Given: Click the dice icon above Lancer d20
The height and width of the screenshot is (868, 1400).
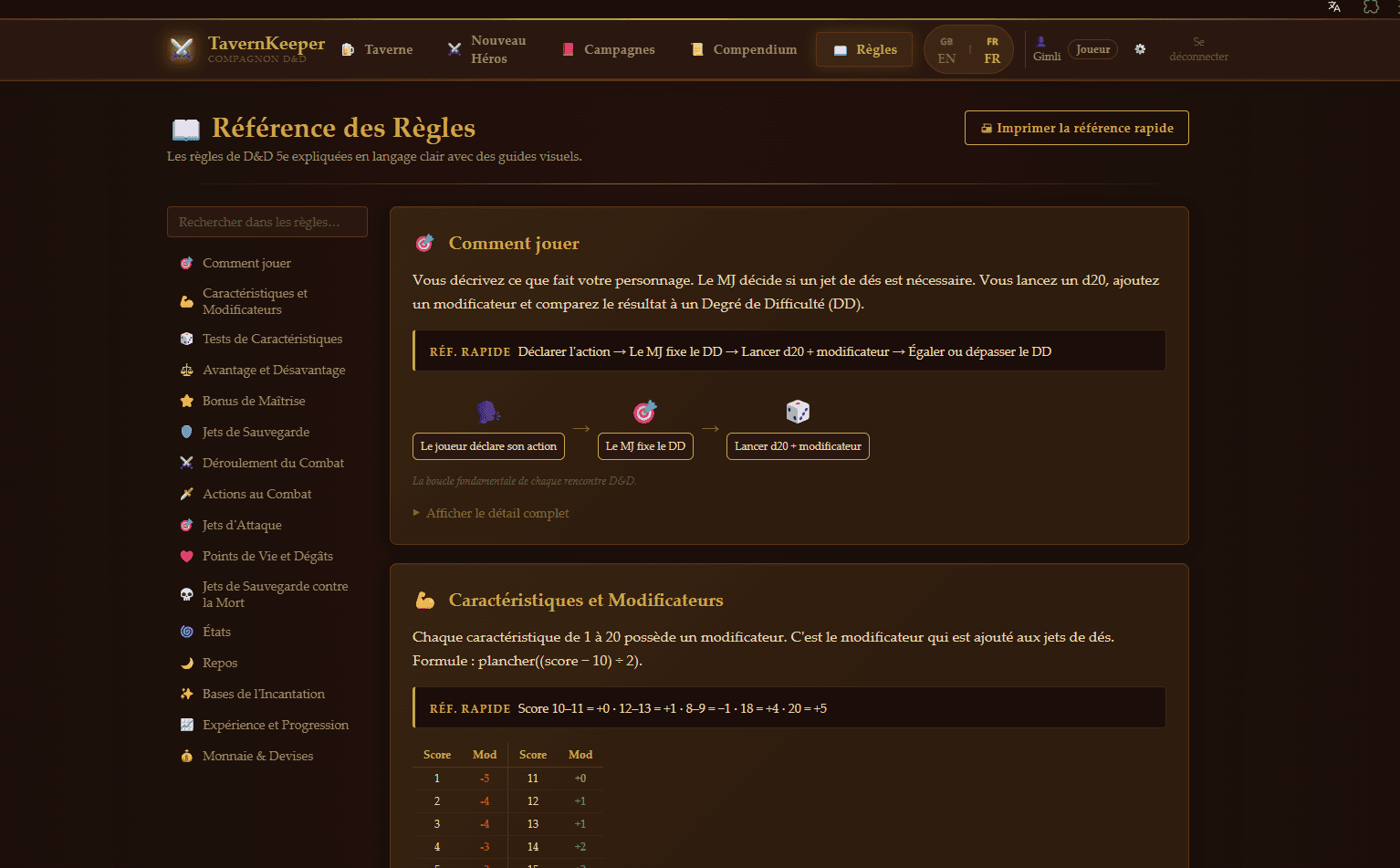Looking at the screenshot, I should (x=798, y=412).
